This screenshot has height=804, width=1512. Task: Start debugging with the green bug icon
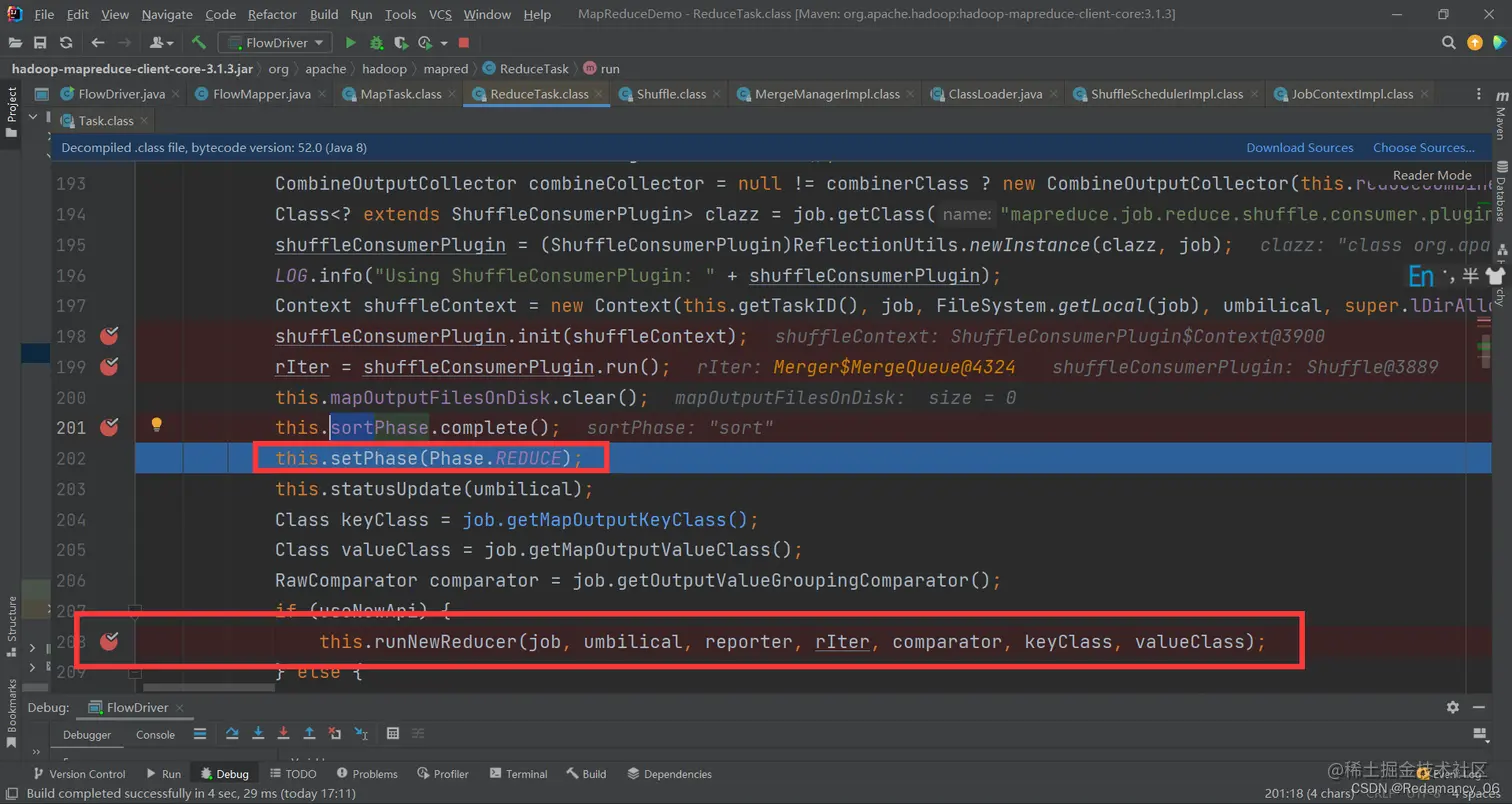pyautogui.click(x=376, y=43)
